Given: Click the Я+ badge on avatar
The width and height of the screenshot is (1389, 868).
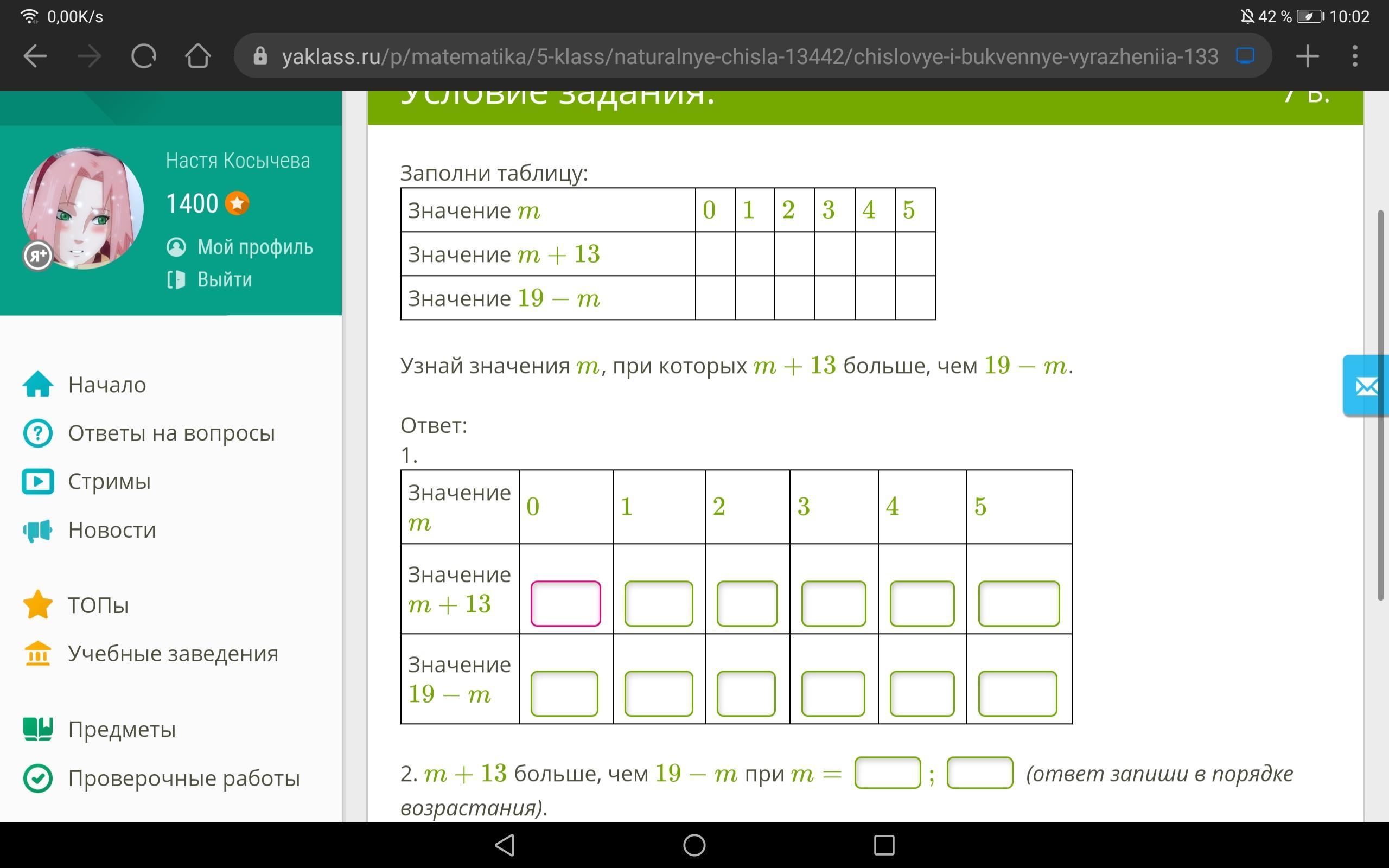Looking at the screenshot, I should (x=38, y=256).
